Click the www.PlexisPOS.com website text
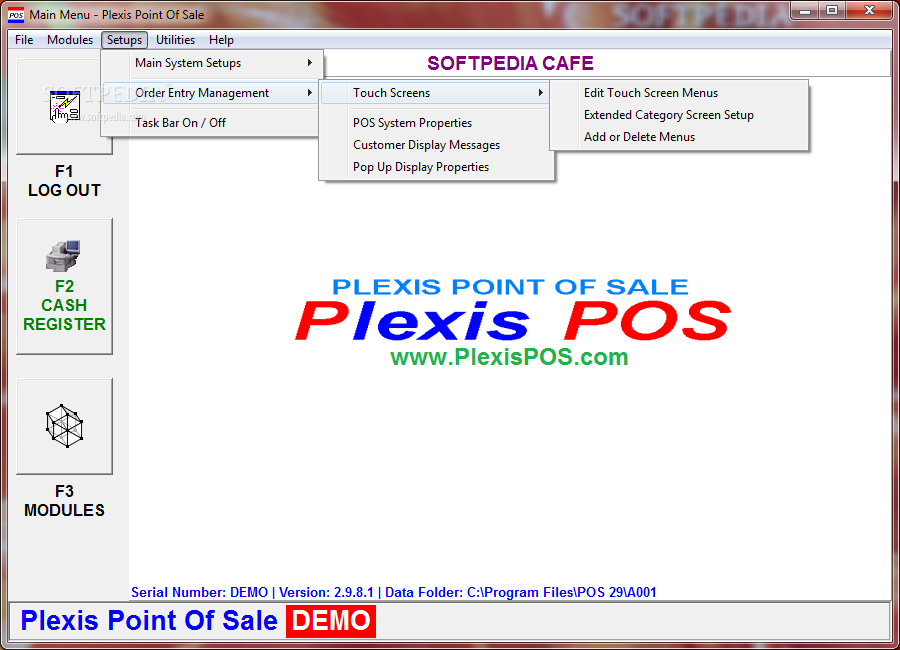Viewport: 900px width, 650px height. pos(509,357)
